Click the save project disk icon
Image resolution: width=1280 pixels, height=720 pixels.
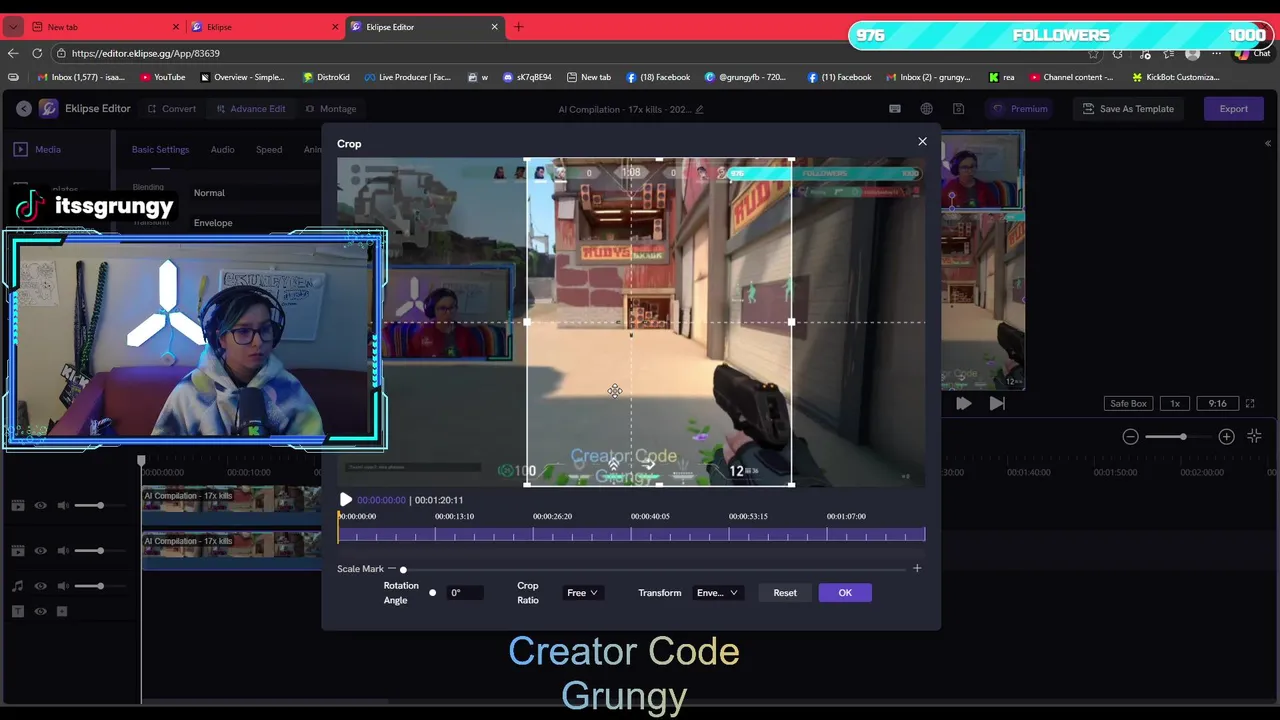pos(958,109)
